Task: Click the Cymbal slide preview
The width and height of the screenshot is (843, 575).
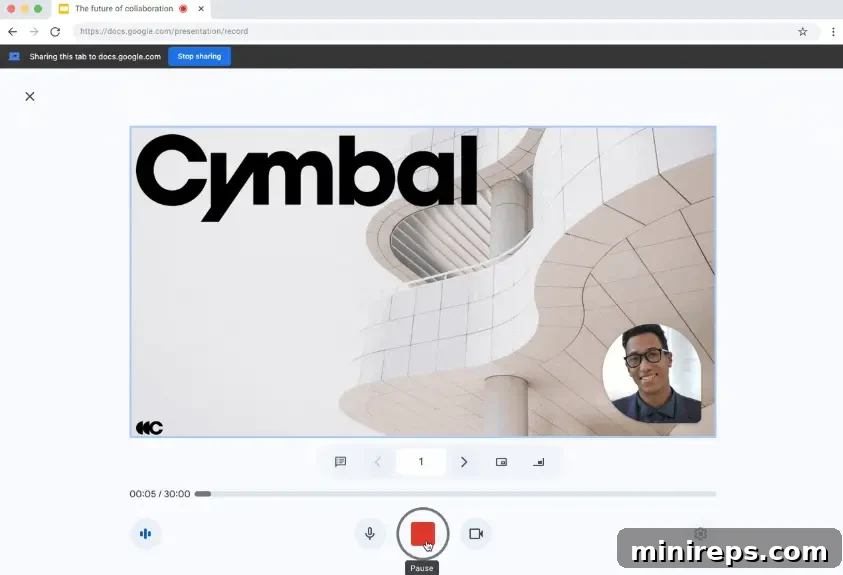Action: click(x=423, y=282)
